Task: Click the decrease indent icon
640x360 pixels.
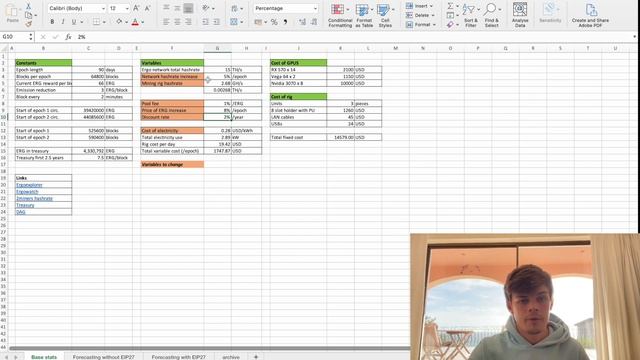Action: (205, 22)
